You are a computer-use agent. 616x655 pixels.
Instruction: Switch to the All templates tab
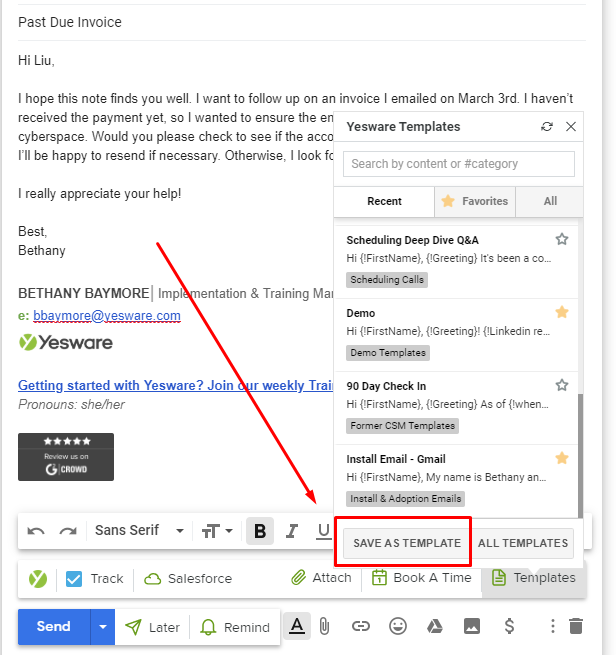tap(550, 201)
